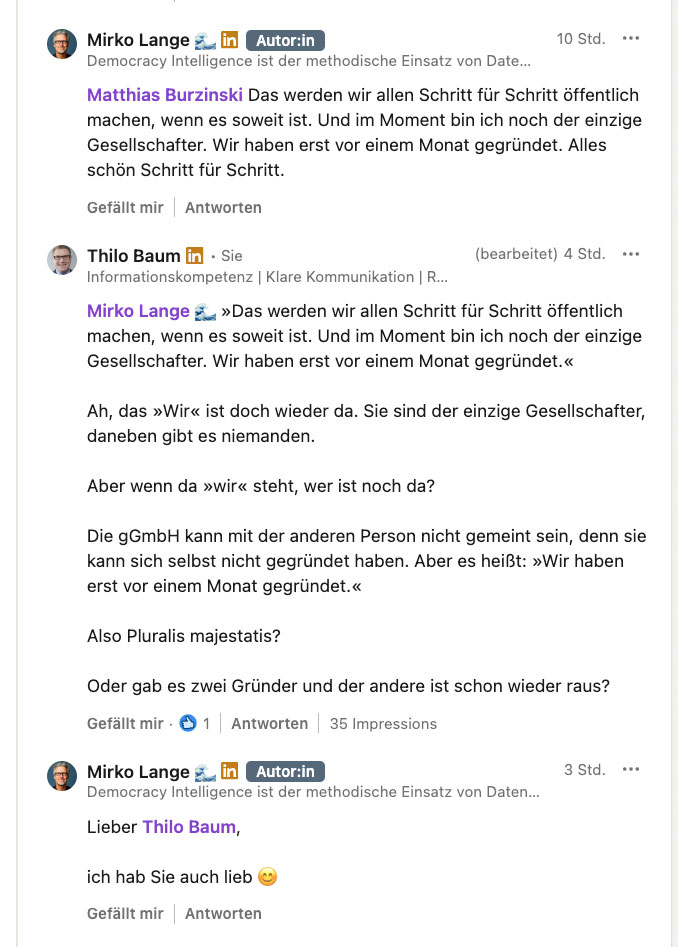Reply to the 'ich hab Sie auch lieb' comment
This screenshot has width=678, height=947.
223,913
